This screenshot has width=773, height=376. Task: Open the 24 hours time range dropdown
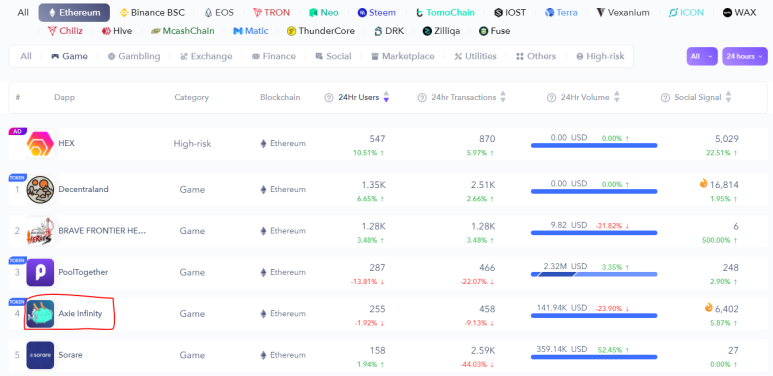pyautogui.click(x=745, y=57)
